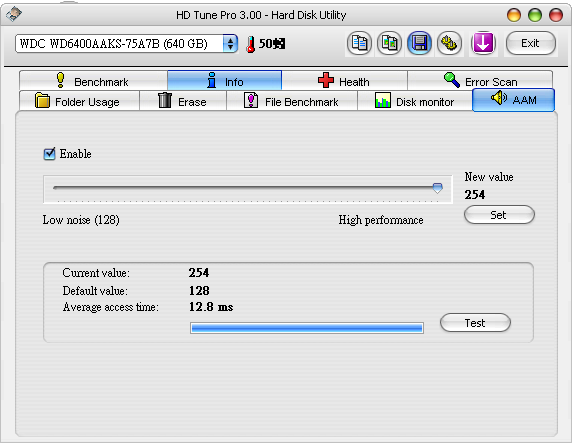Viewport: 572px width, 443px height.
Task: Open the options wrench icon
Action: 449,43
